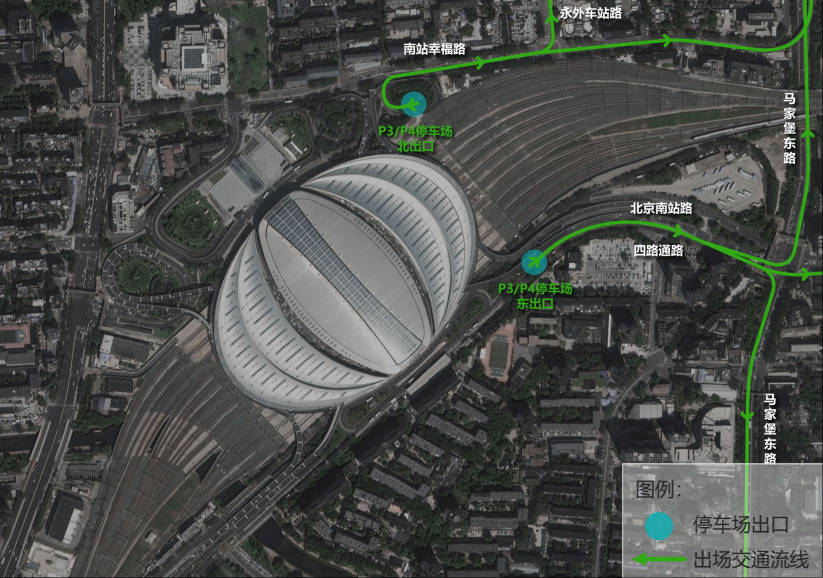Click the 出场交通流线 legend text
The image size is (823, 578).
pos(751,560)
